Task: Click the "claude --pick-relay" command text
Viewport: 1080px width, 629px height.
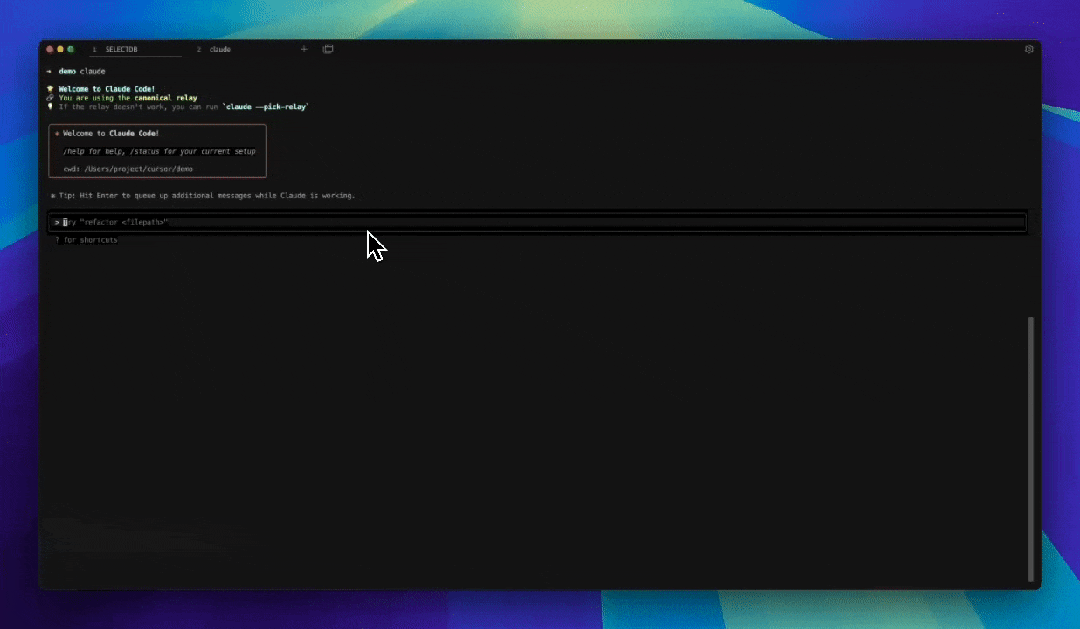Action: 266,107
